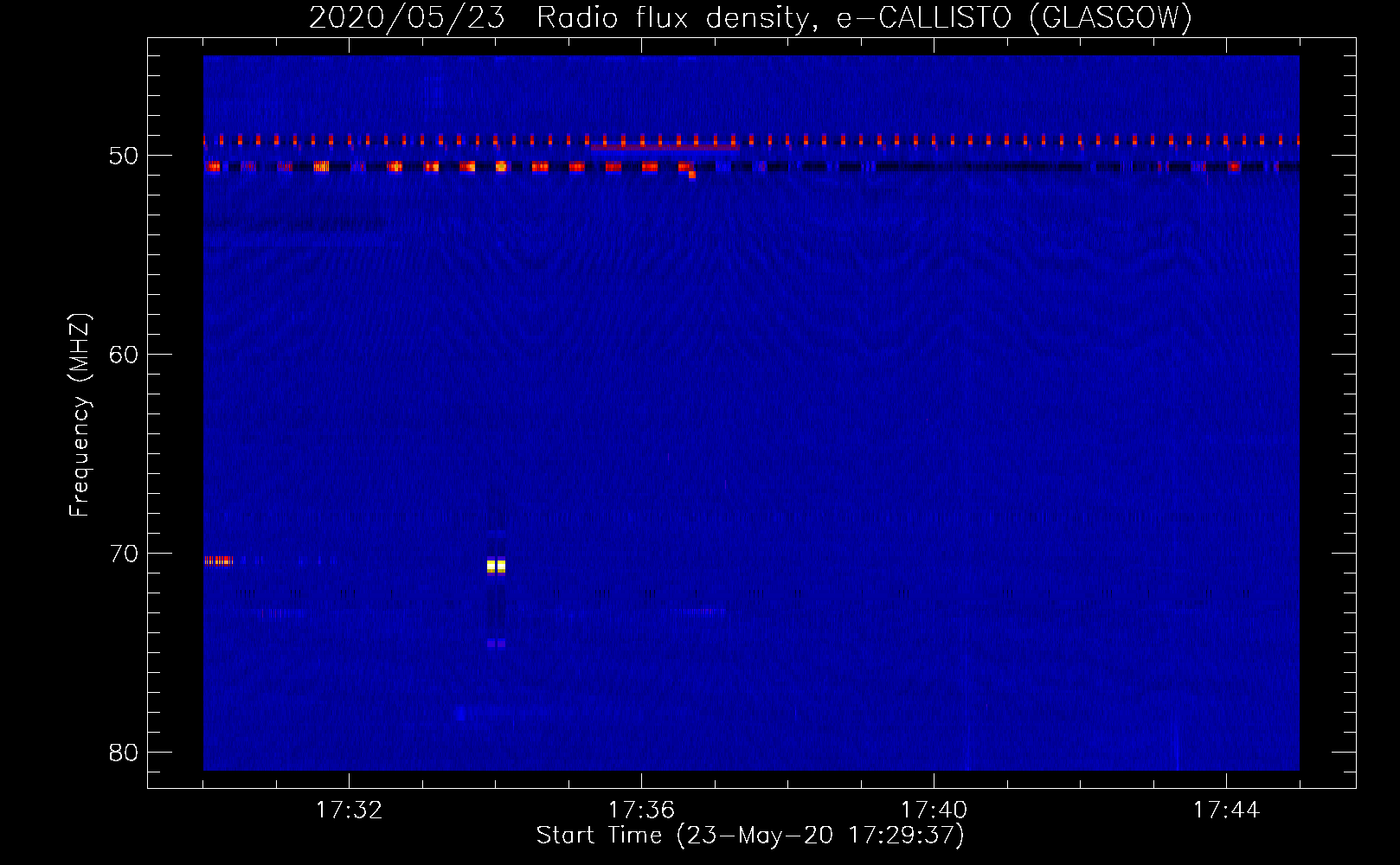Image resolution: width=1400 pixels, height=865 pixels.
Task: Click the "Frequency (MHZ)" axis label
Action: point(80,414)
